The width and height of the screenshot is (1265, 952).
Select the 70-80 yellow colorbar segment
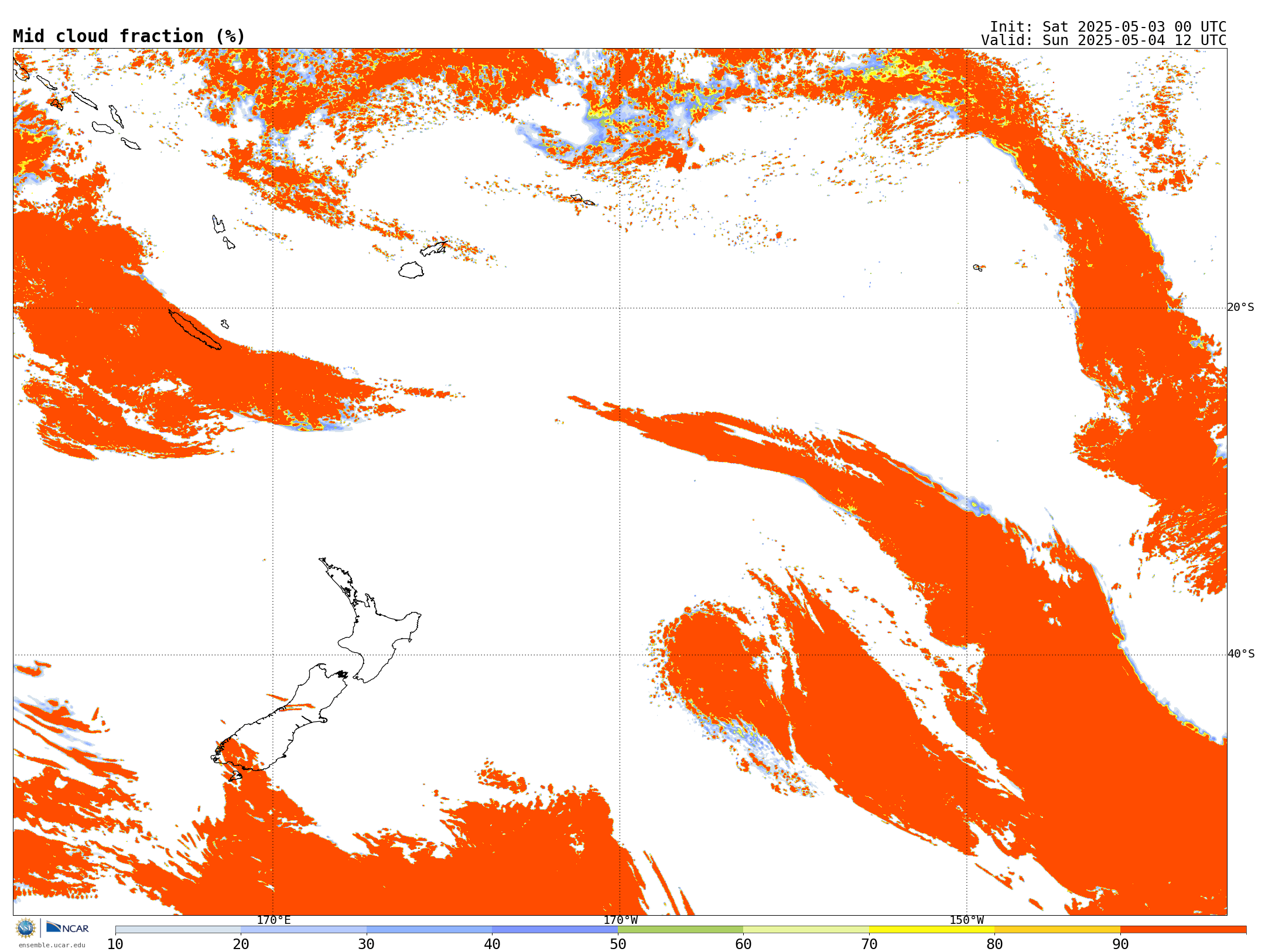click(932, 930)
